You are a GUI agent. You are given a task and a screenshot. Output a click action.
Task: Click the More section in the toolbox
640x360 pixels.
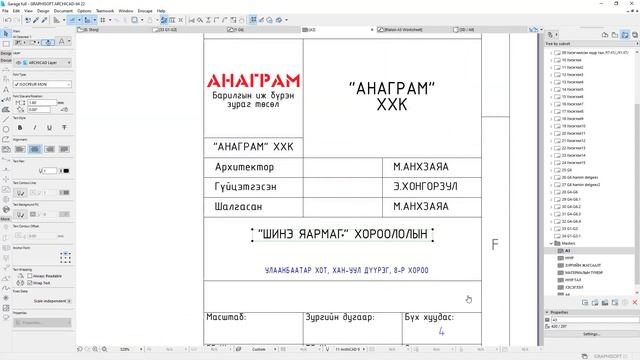tap(5, 219)
